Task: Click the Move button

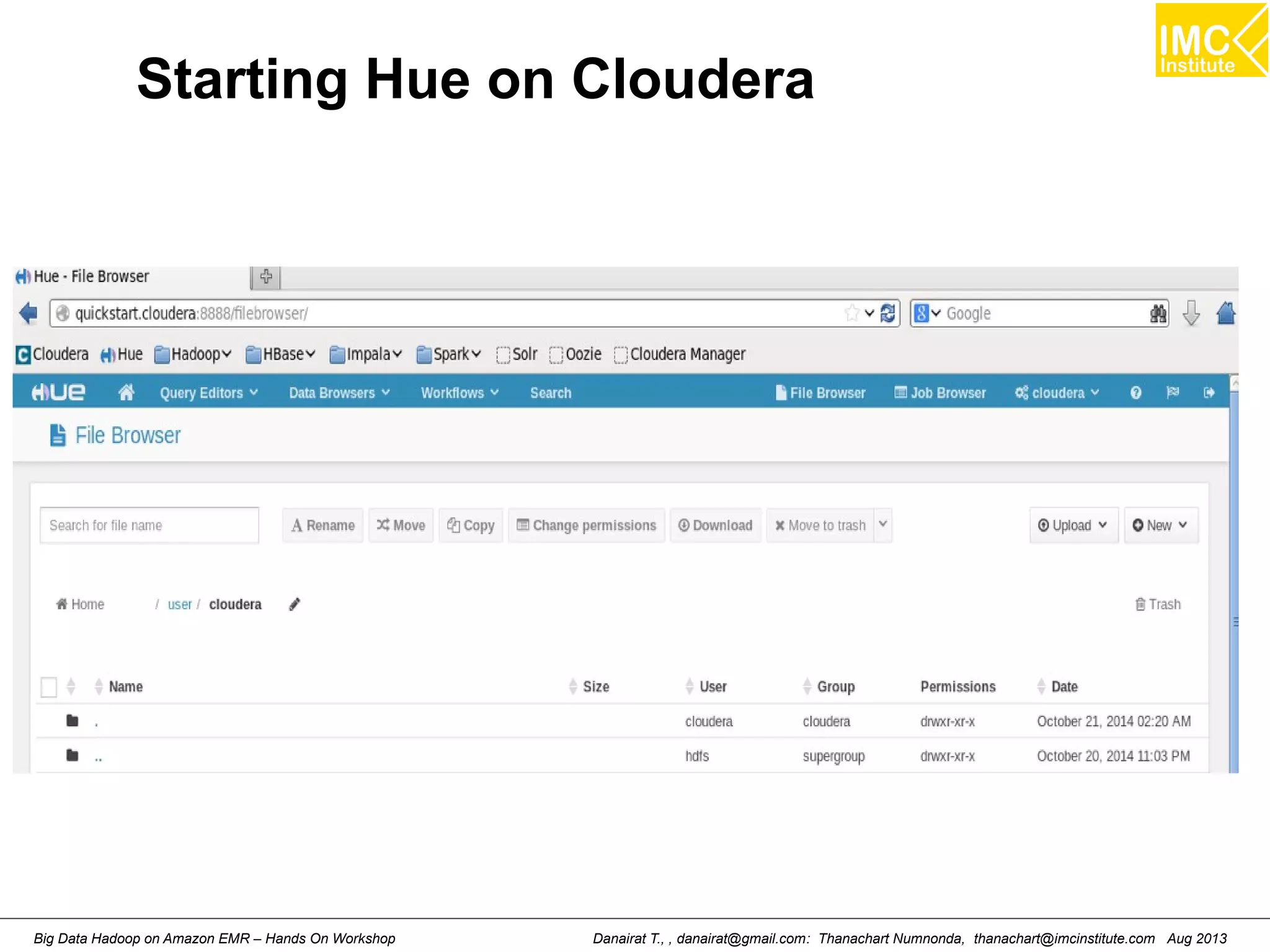Action: click(x=401, y=525)
